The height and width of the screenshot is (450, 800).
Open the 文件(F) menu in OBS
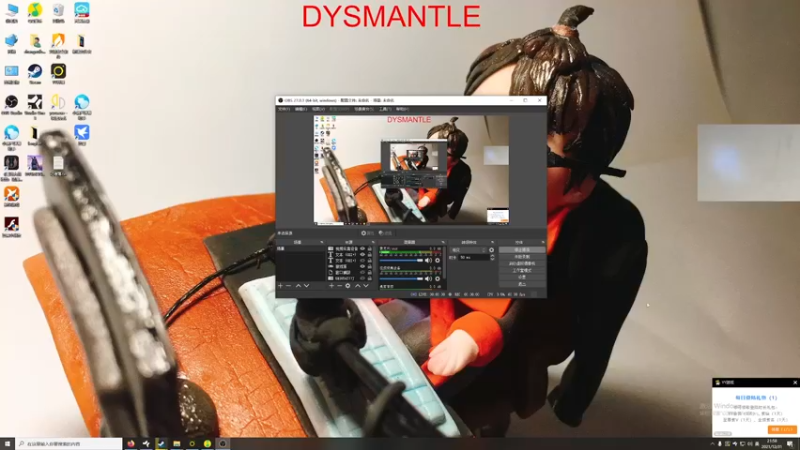tap(284, 109)
